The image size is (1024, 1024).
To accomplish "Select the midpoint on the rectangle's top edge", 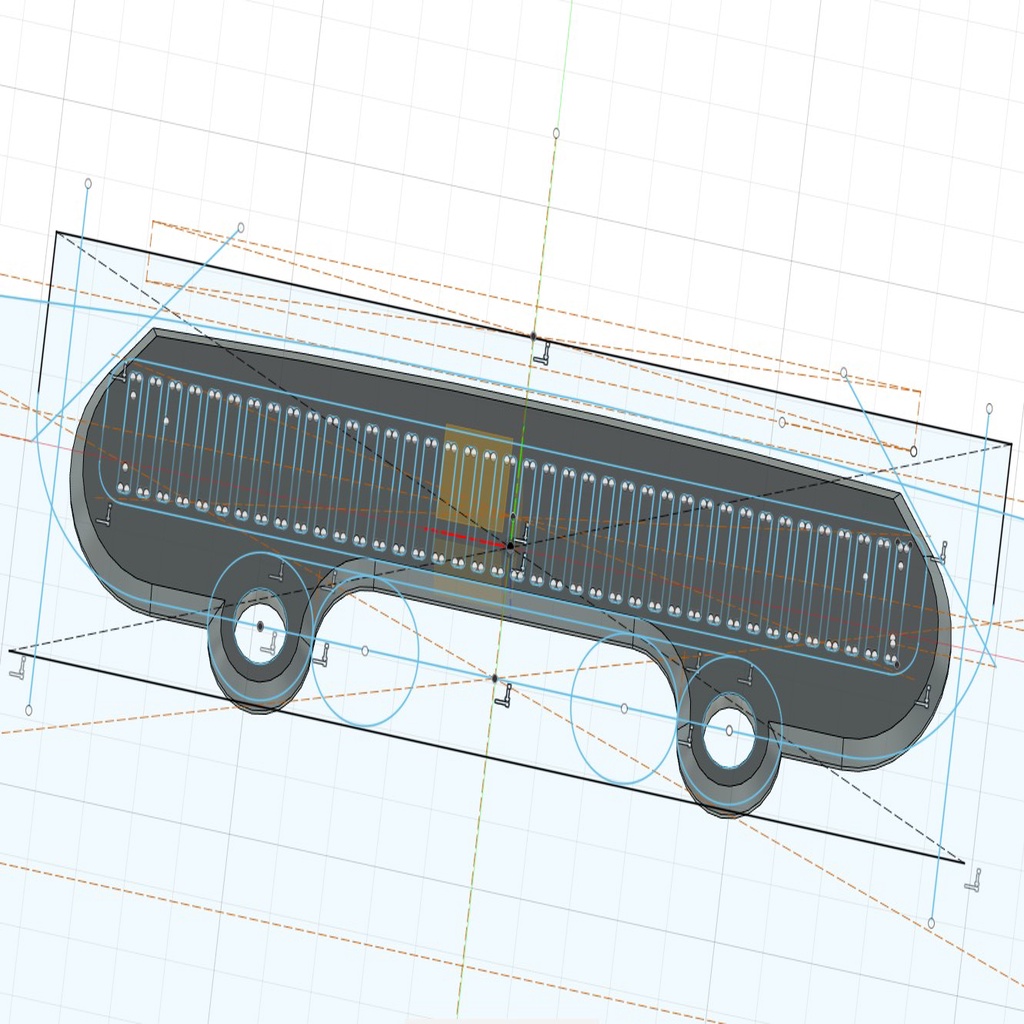I will pos(534,336).
